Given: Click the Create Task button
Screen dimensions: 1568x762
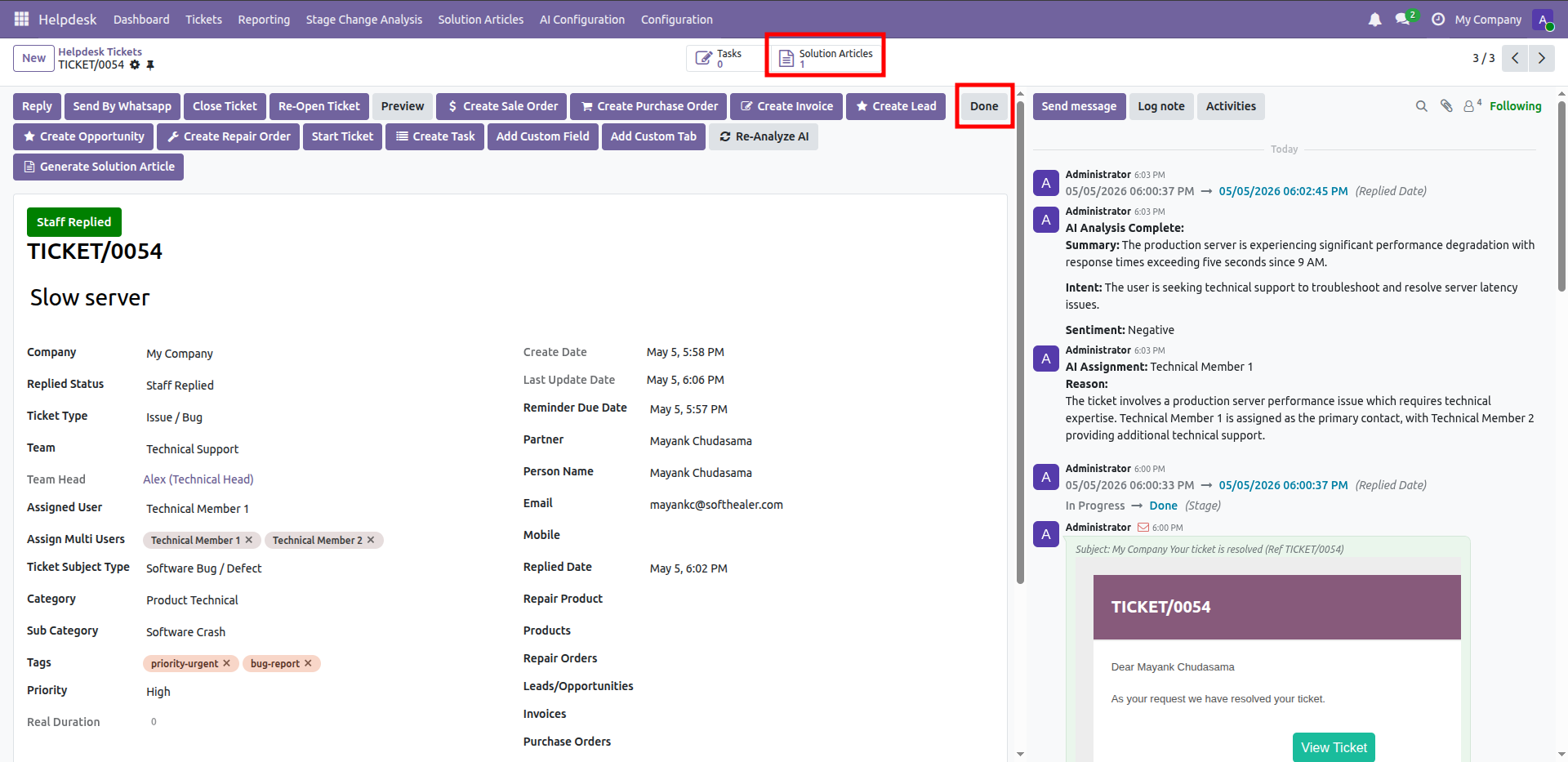Looking at the screenshot, I should pyautogui.click(x=435, y=136).
